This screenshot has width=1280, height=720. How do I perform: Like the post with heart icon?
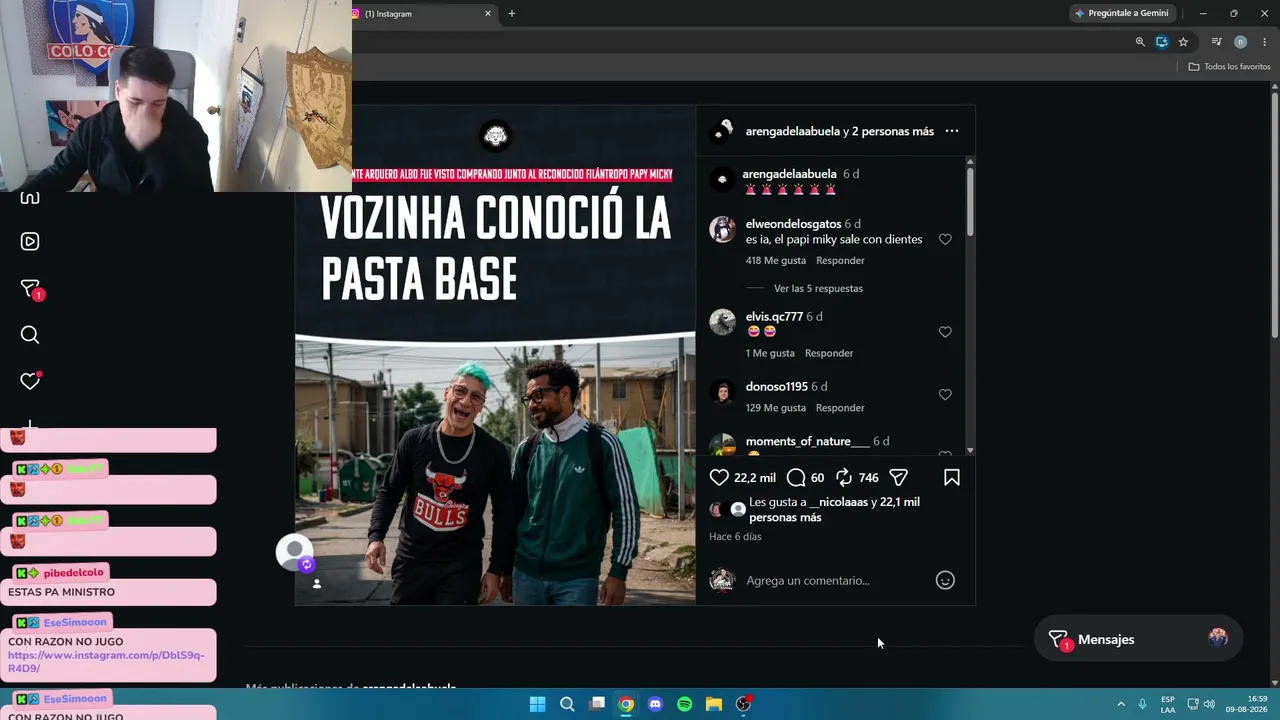coord(719,477)
